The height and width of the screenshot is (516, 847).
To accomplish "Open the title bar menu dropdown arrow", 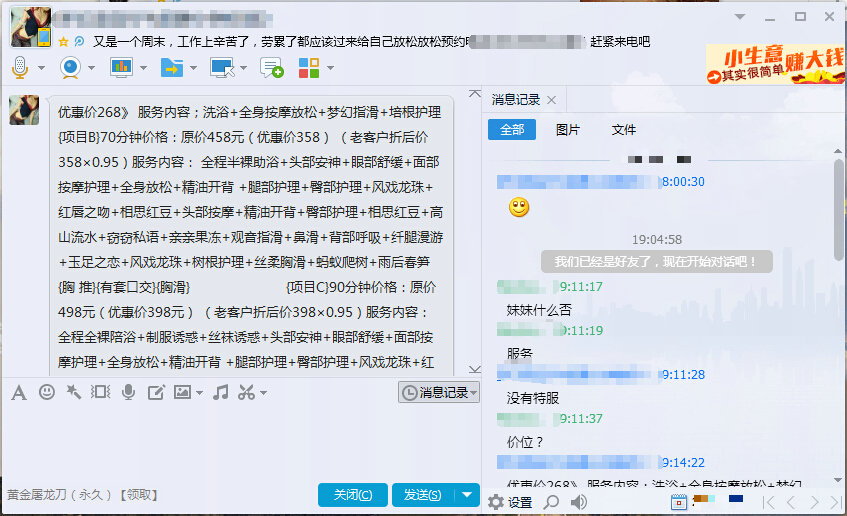I will (740, 17).
